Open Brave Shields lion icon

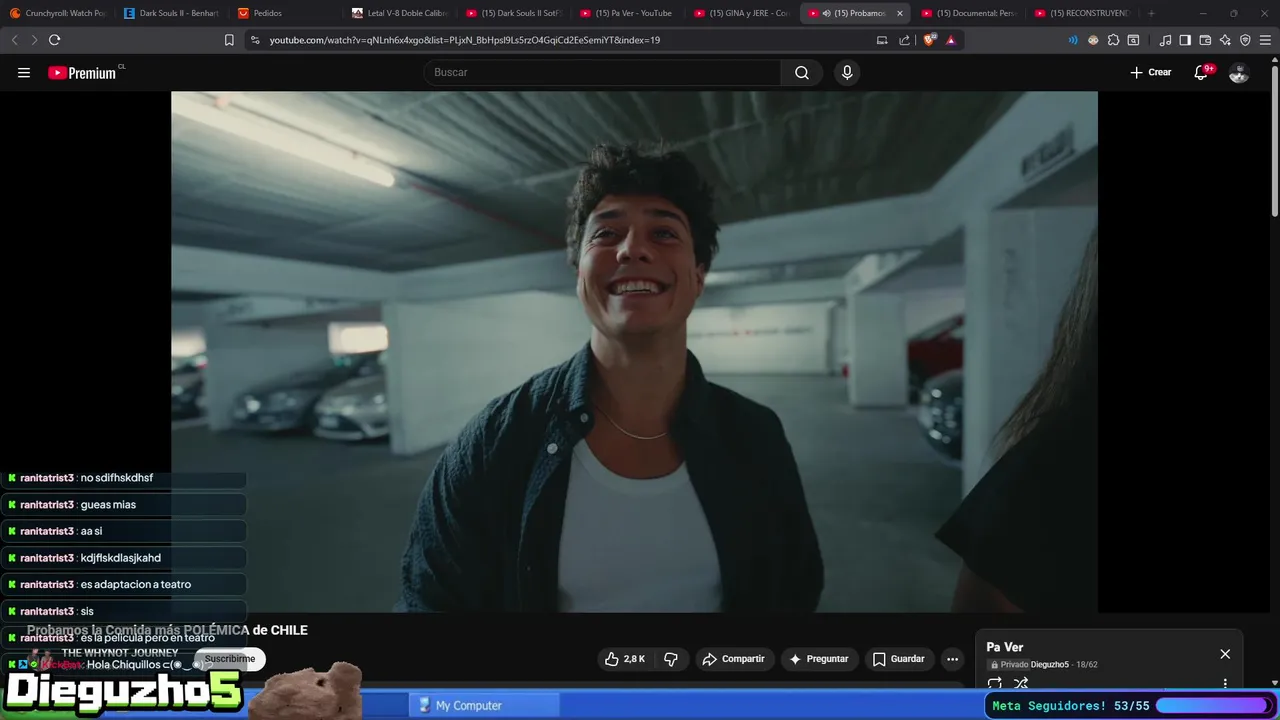pos(929,40)
